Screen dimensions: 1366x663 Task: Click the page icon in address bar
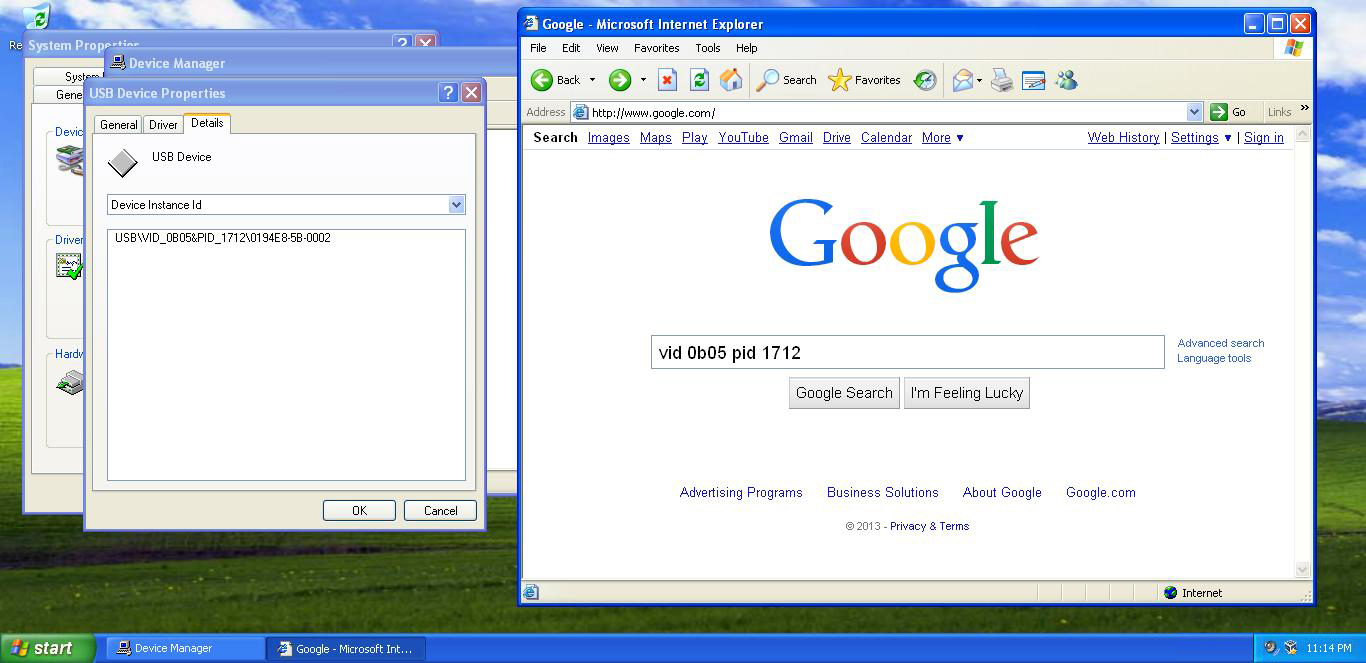pyautogui.click(x=580, y=112)
